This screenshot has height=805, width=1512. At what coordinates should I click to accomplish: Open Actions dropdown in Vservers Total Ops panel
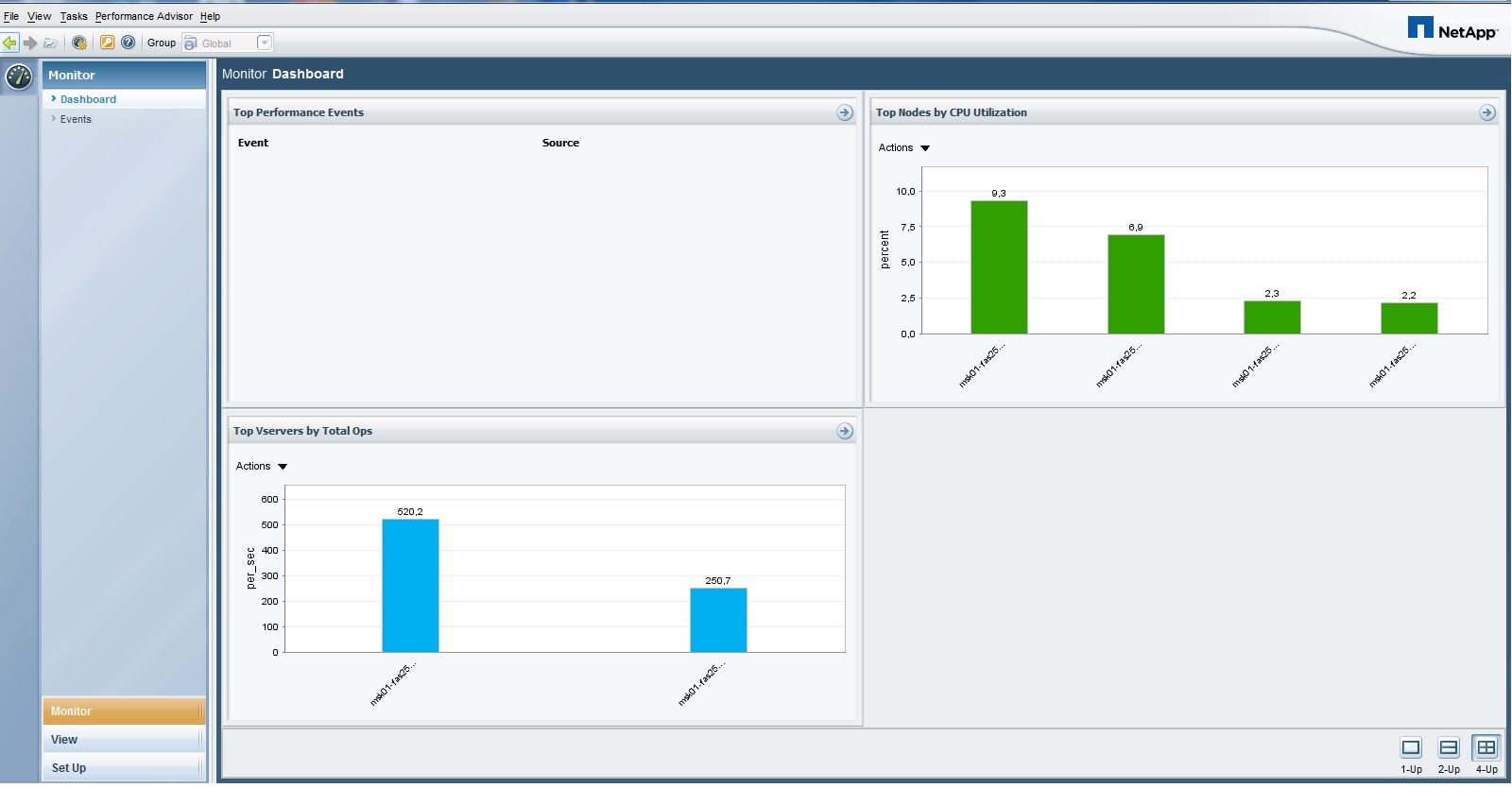pos(262,466)
